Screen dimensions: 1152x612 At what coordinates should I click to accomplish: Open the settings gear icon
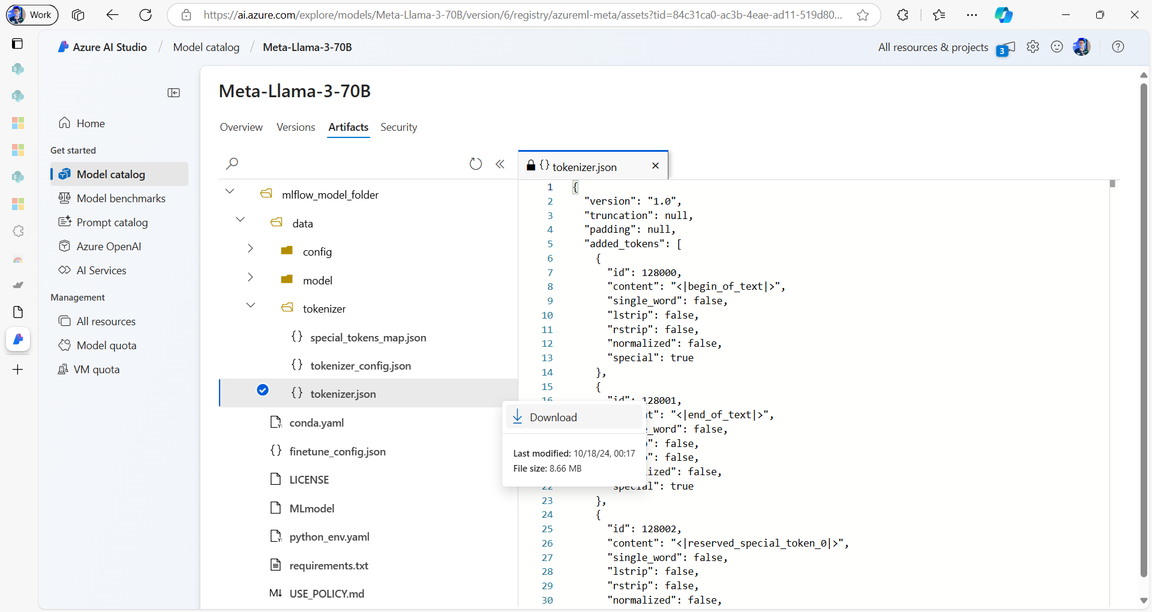[x=1033, y=47]
